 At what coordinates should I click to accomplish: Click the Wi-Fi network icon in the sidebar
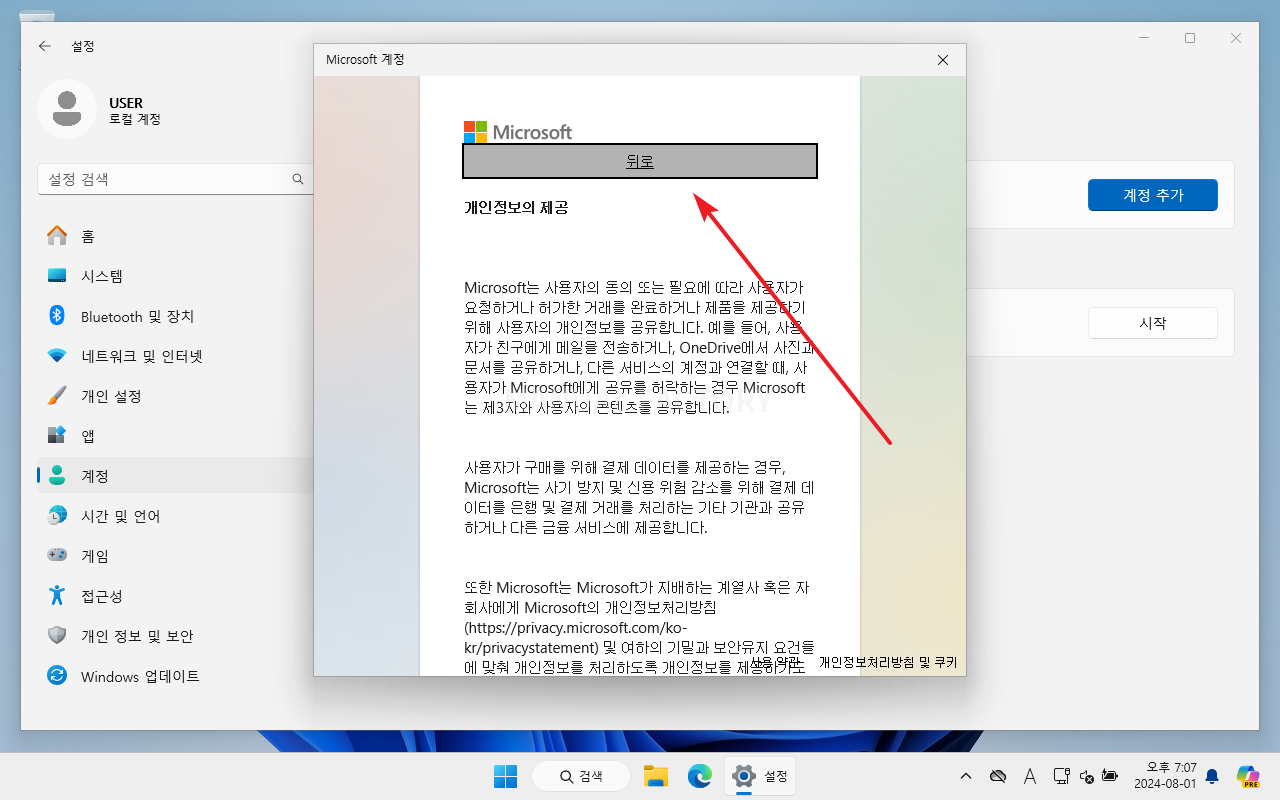pyautogui.click(x=57, y=356)
